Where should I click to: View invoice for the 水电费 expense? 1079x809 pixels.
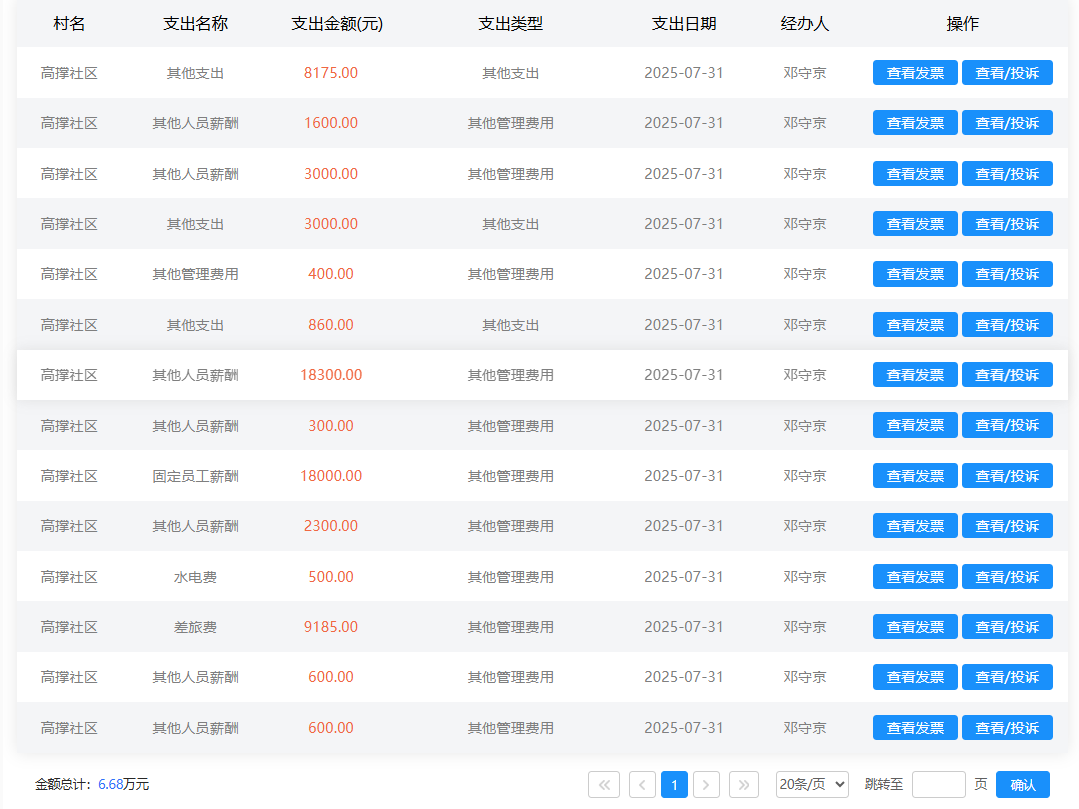pyautogui.click(x=915, y=577)
